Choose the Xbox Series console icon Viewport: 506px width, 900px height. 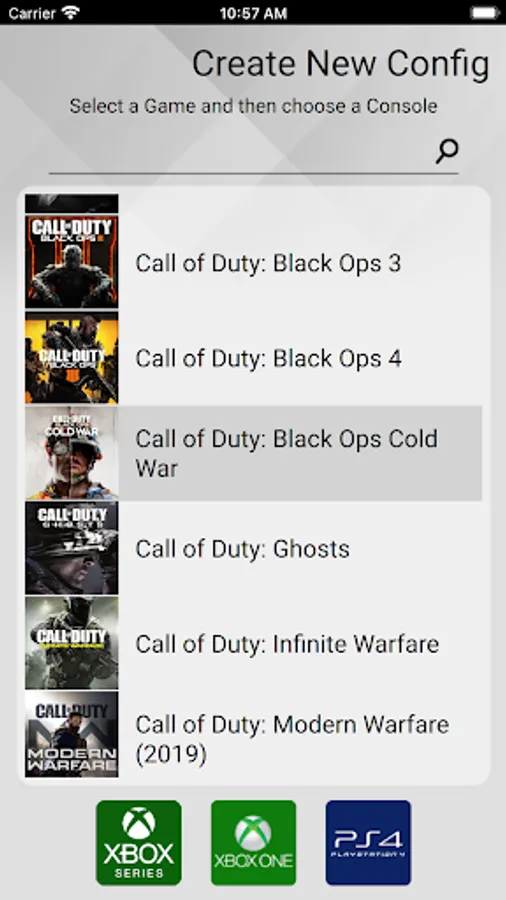139,843
